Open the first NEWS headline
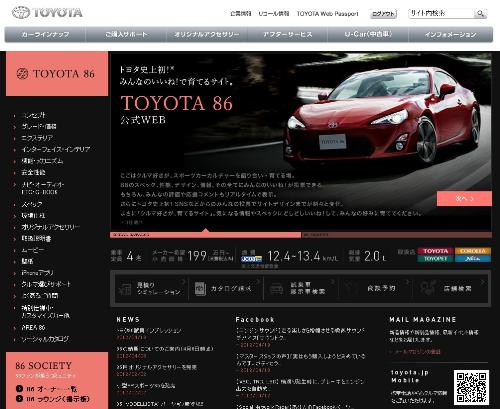The height and width of the screenshot is (409, 500). point(149,331)
